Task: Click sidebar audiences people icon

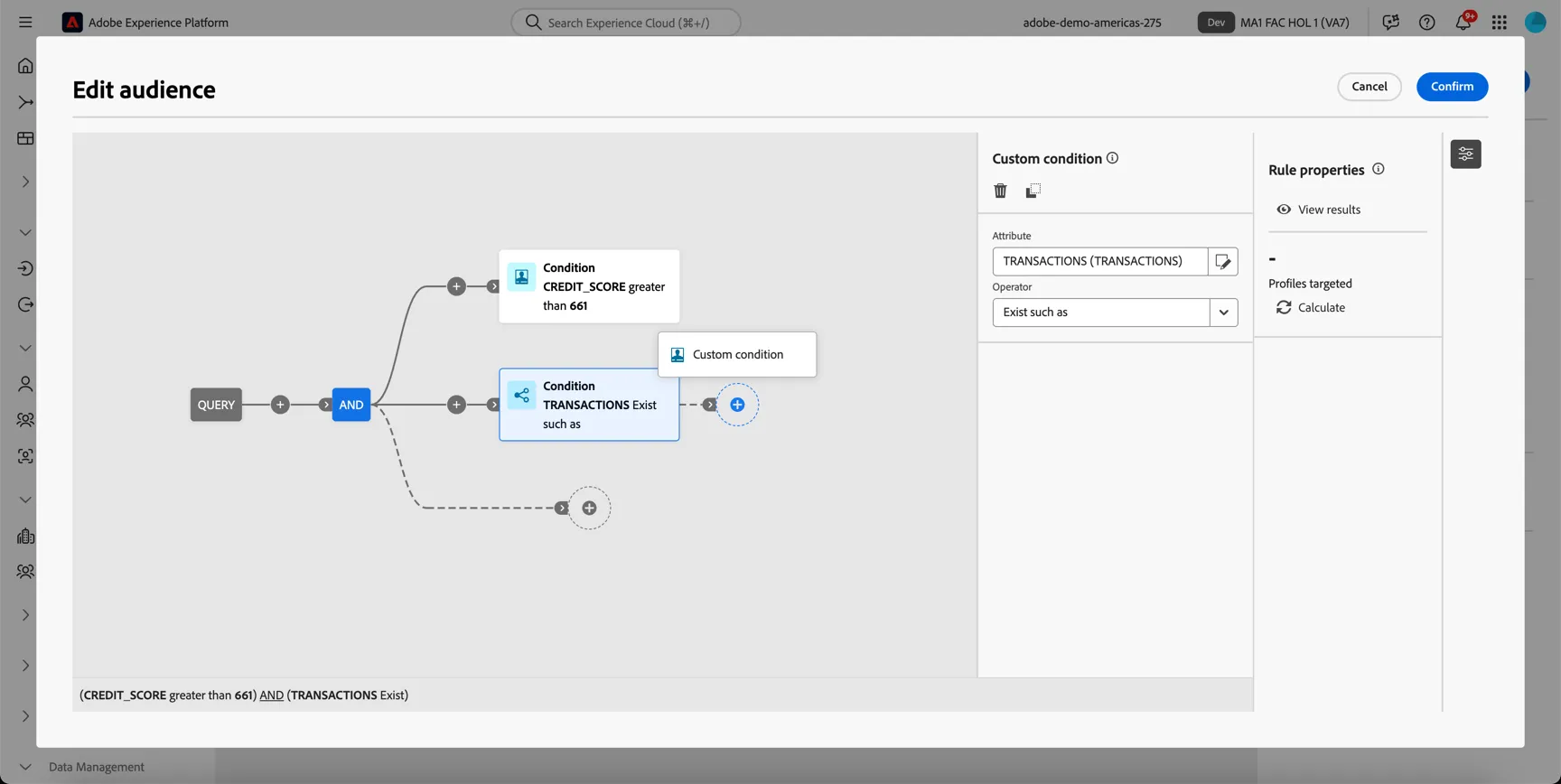Action: tap(25, 420)
